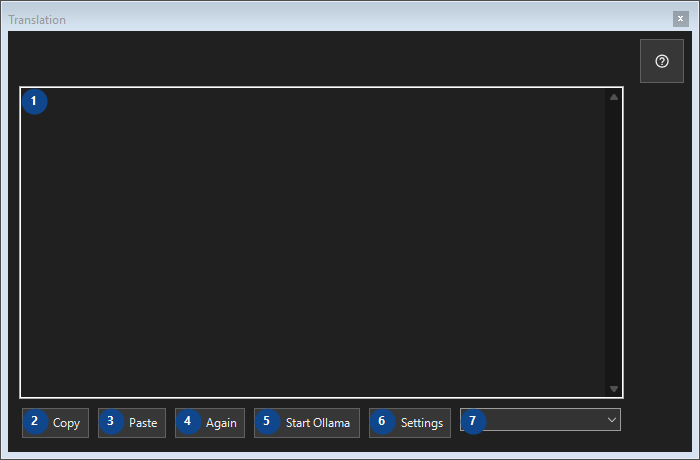The width and height of the screenshot is (700, 460).
Task: Click the Start Ollama button
Action: pos(307,422)
